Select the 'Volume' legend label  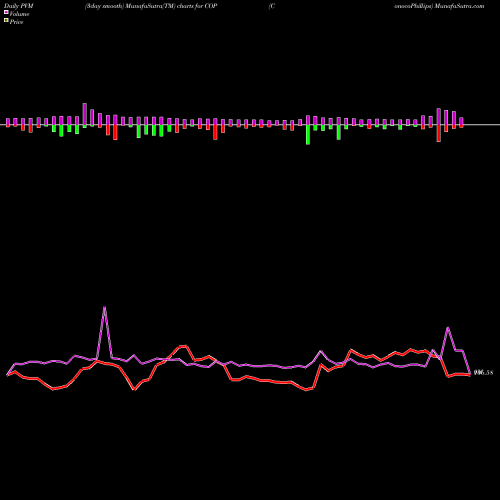click(19, 14)
